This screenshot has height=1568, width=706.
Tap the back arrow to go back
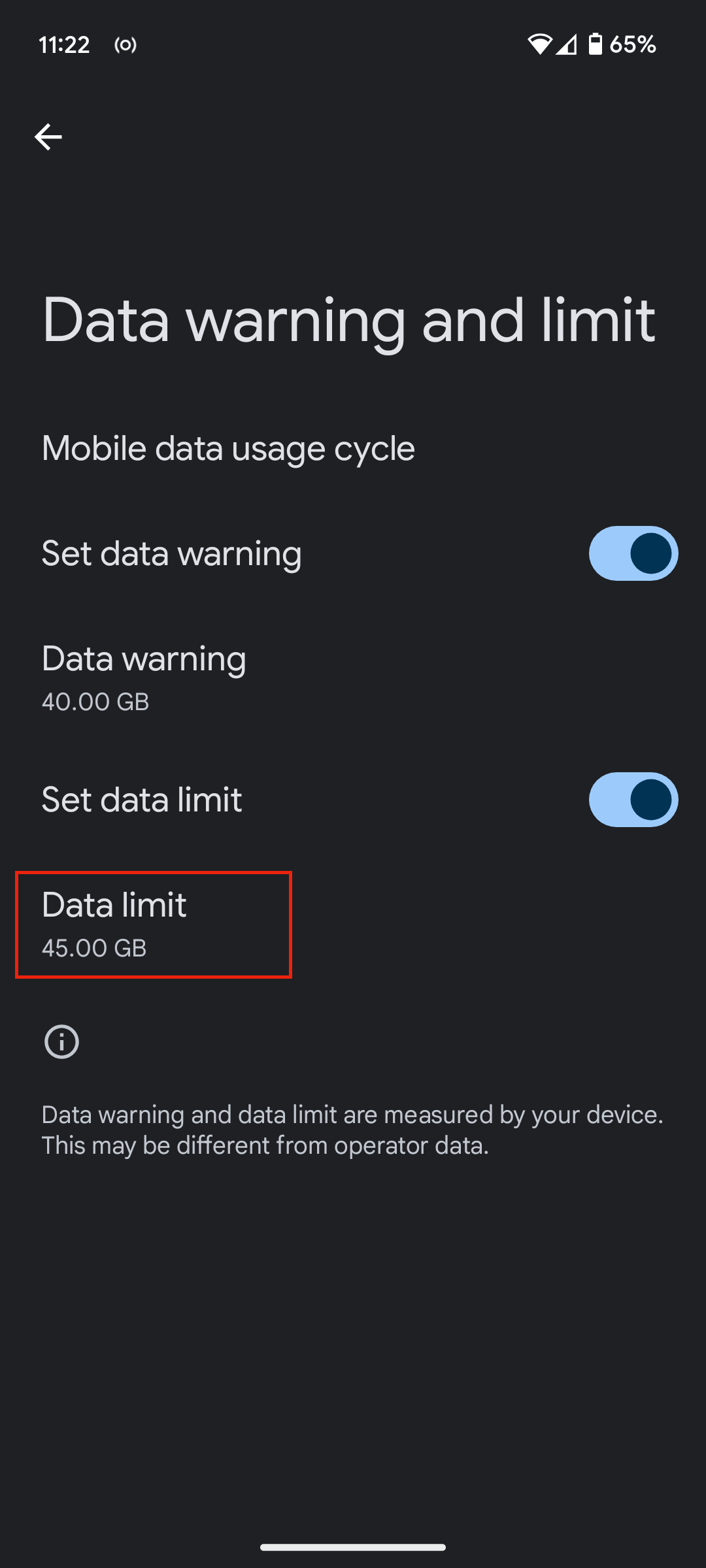coord(48,137)
